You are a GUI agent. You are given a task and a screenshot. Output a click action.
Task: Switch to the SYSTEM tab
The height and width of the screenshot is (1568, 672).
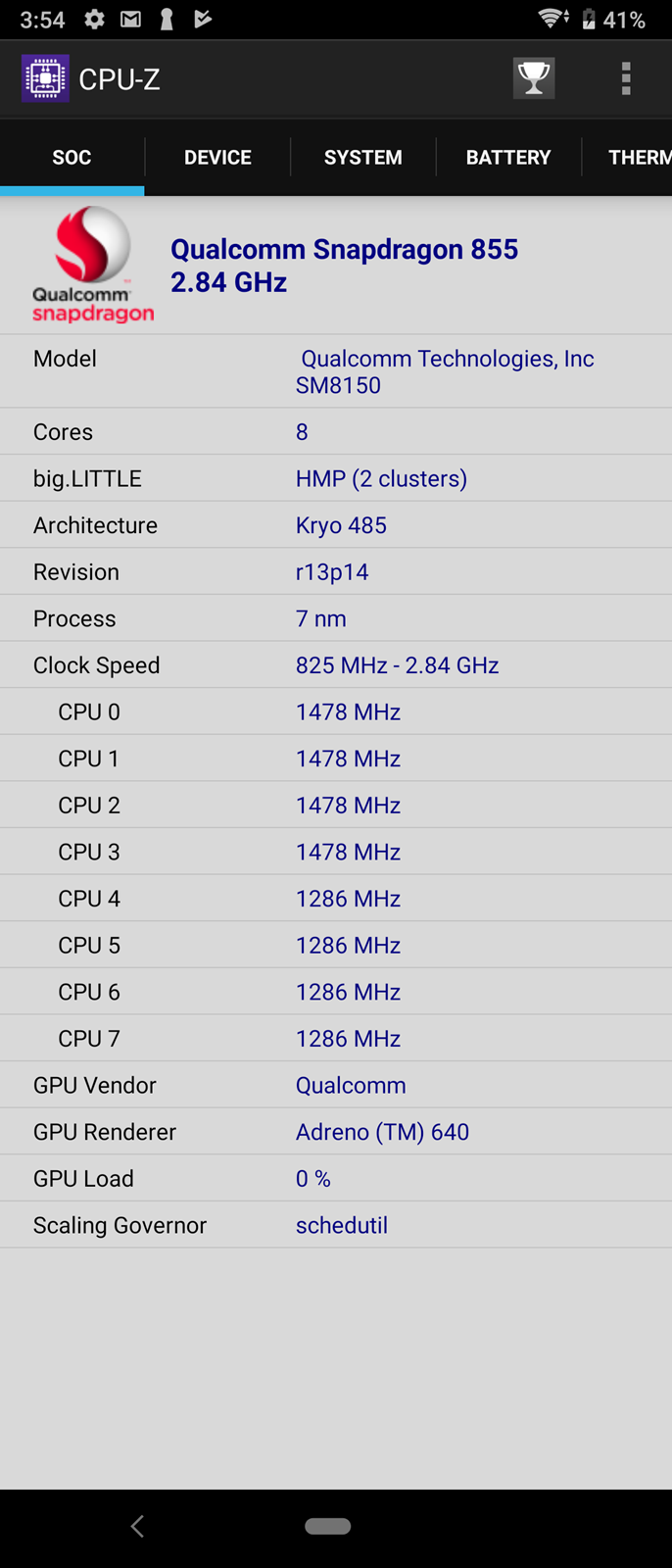coord(362,157)
